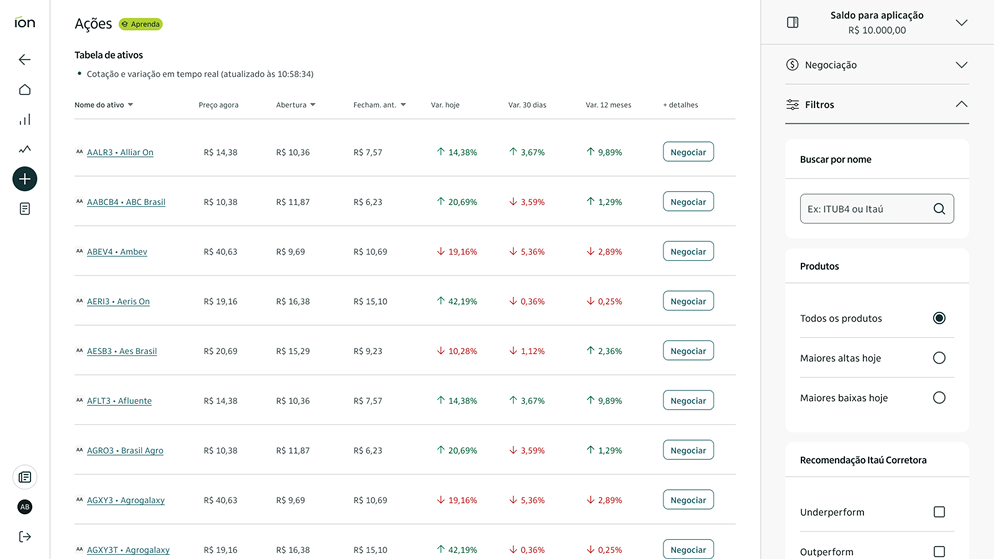Click the green Aprenda badge
The width and height of the screenshot is (994, 559).
coord(141,24)
